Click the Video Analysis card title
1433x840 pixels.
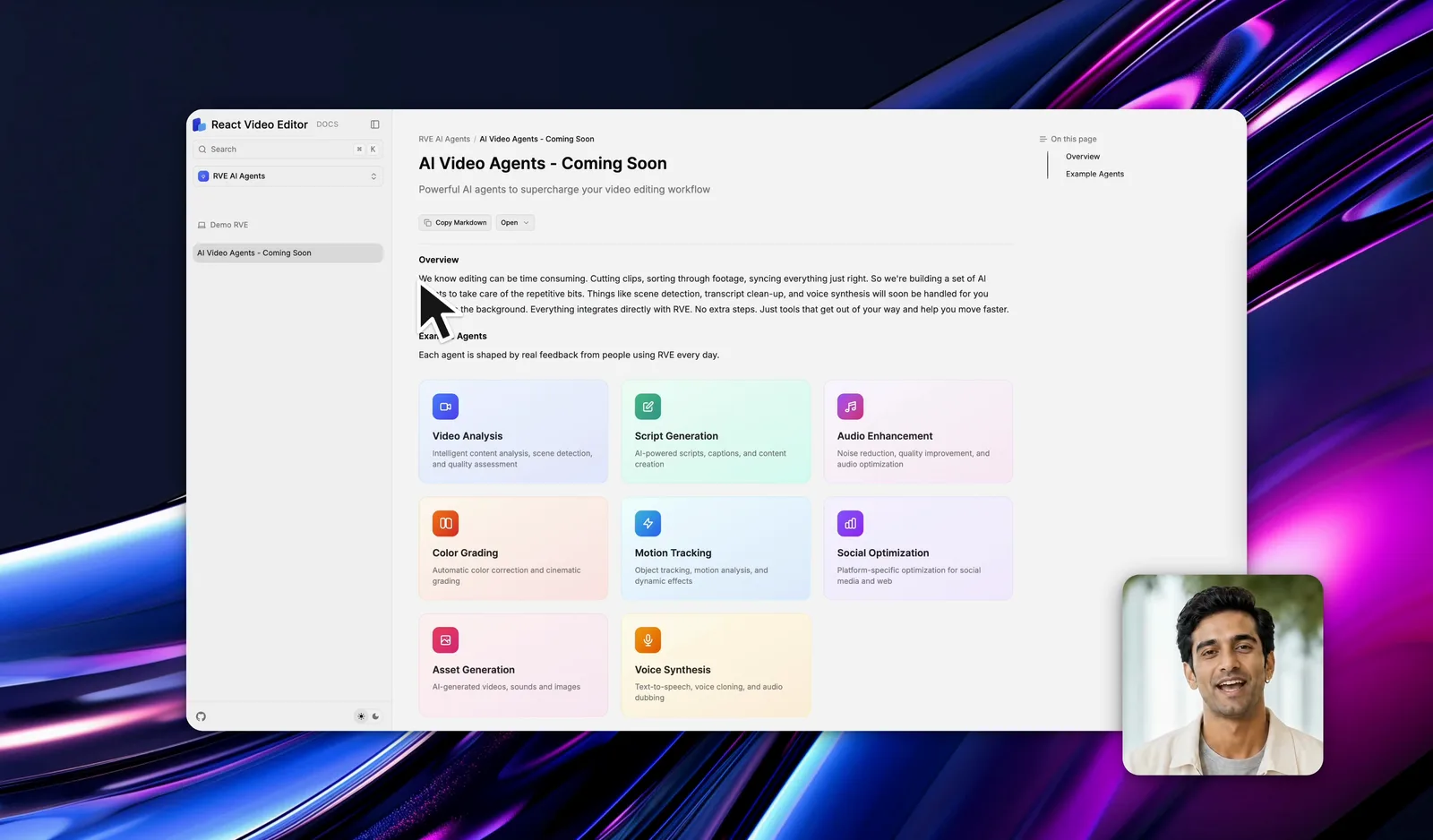pyautogui.click(x=468, y=436)
